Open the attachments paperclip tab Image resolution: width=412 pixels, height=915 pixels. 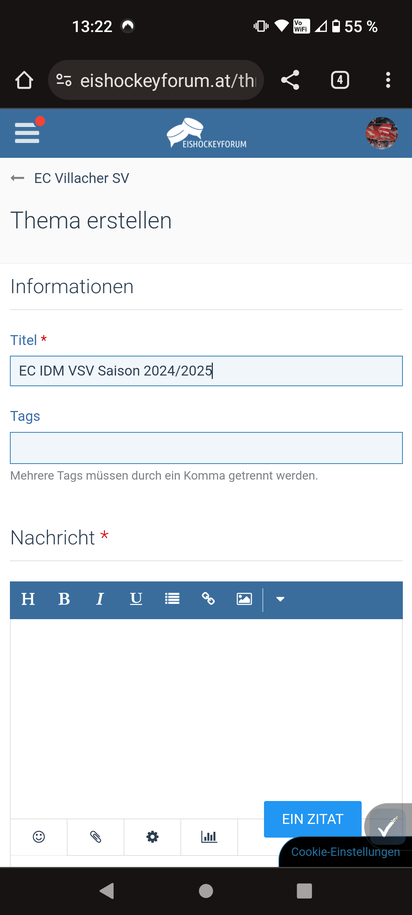click(x=95, y=837)
